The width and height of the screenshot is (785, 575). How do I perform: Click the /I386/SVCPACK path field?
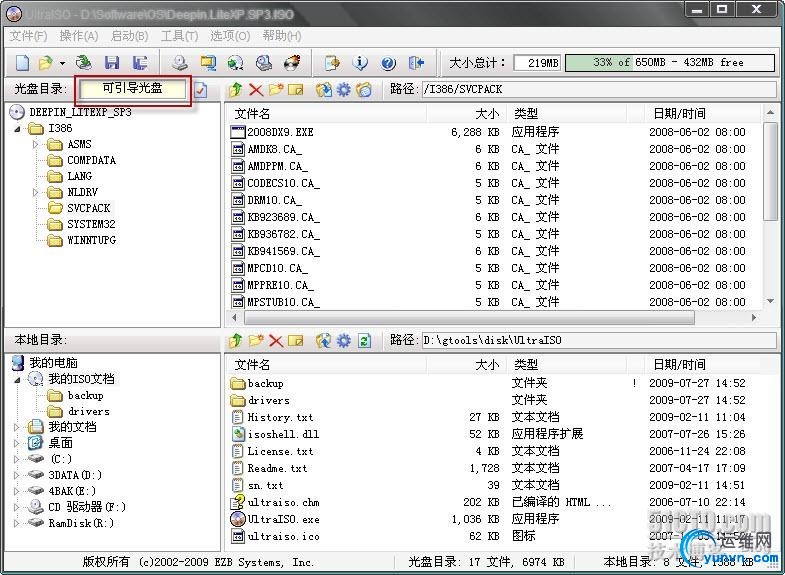[599, 90]
